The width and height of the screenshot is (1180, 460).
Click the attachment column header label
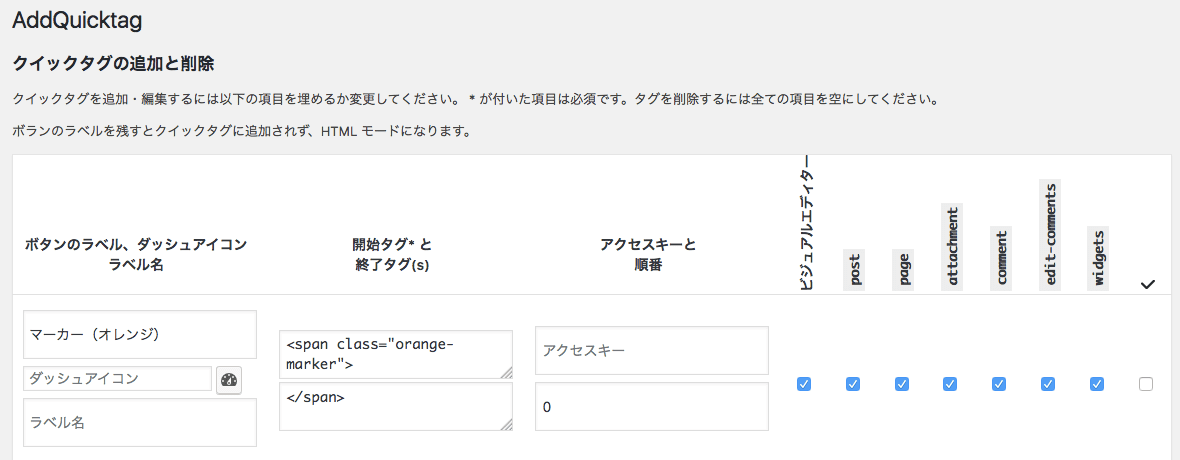pyautogui.click(x=952, y=246)
